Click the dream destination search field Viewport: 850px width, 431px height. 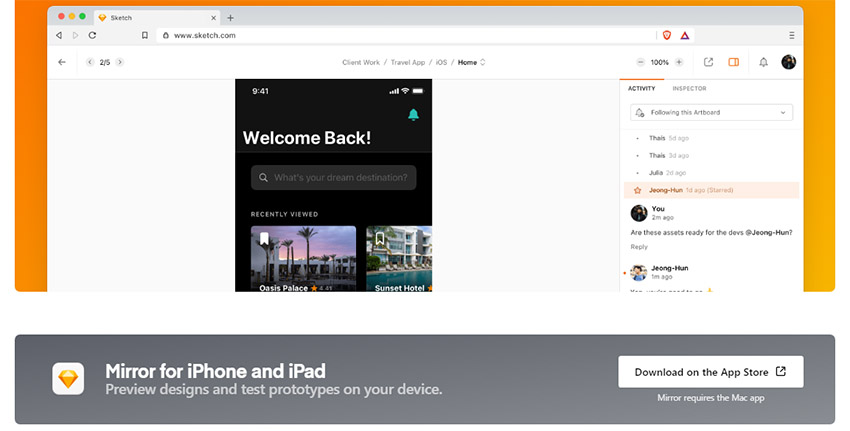pyautogui.click(x=333, y=177)
